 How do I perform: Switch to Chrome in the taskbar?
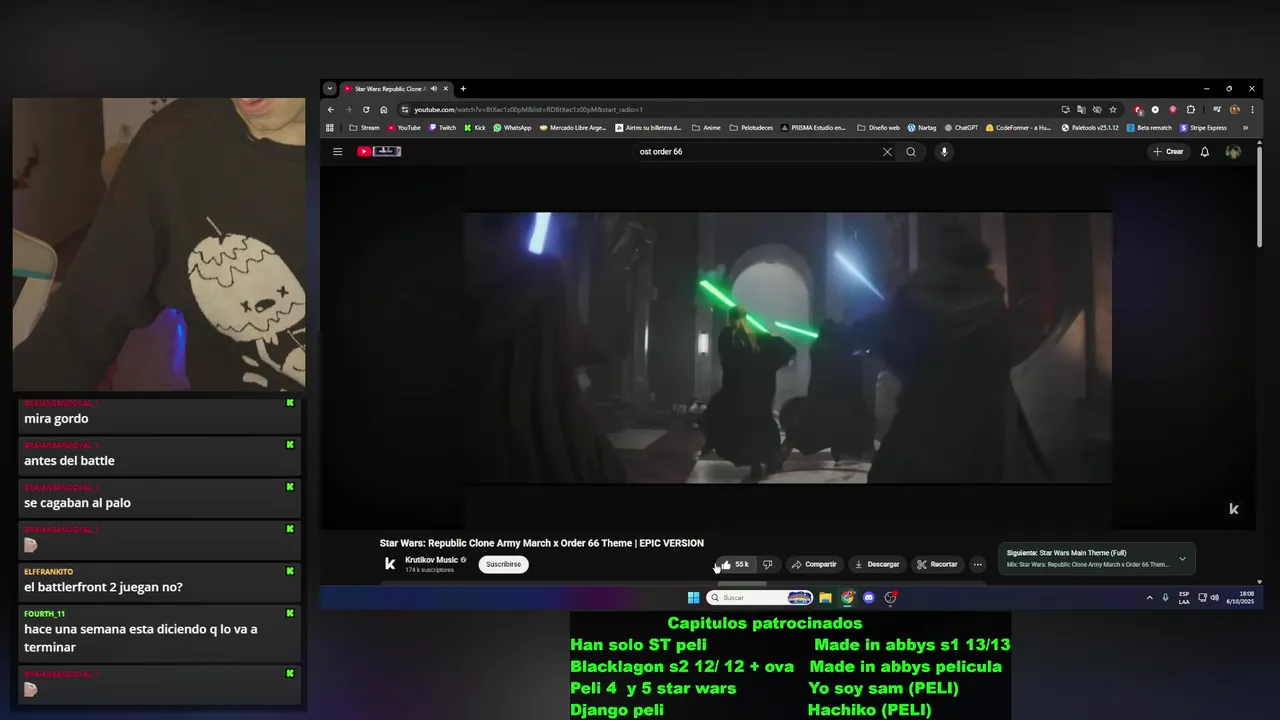tap(847, 598)
